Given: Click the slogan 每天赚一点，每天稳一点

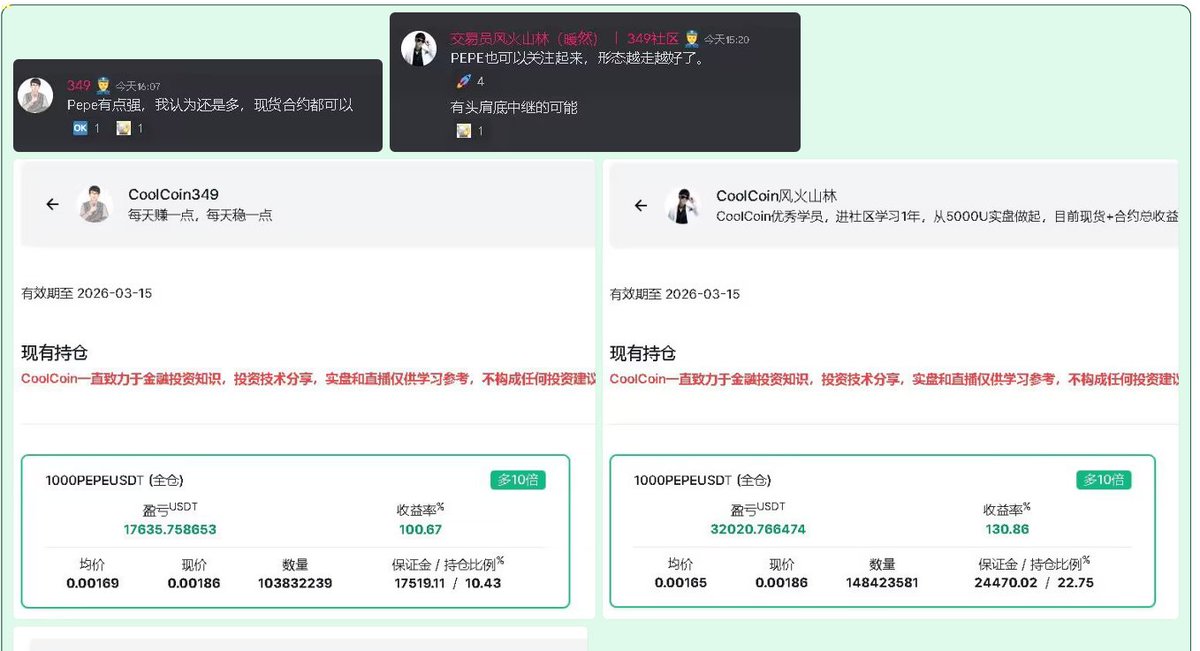Looking at the screenshot, I should (x=200, y=215).
